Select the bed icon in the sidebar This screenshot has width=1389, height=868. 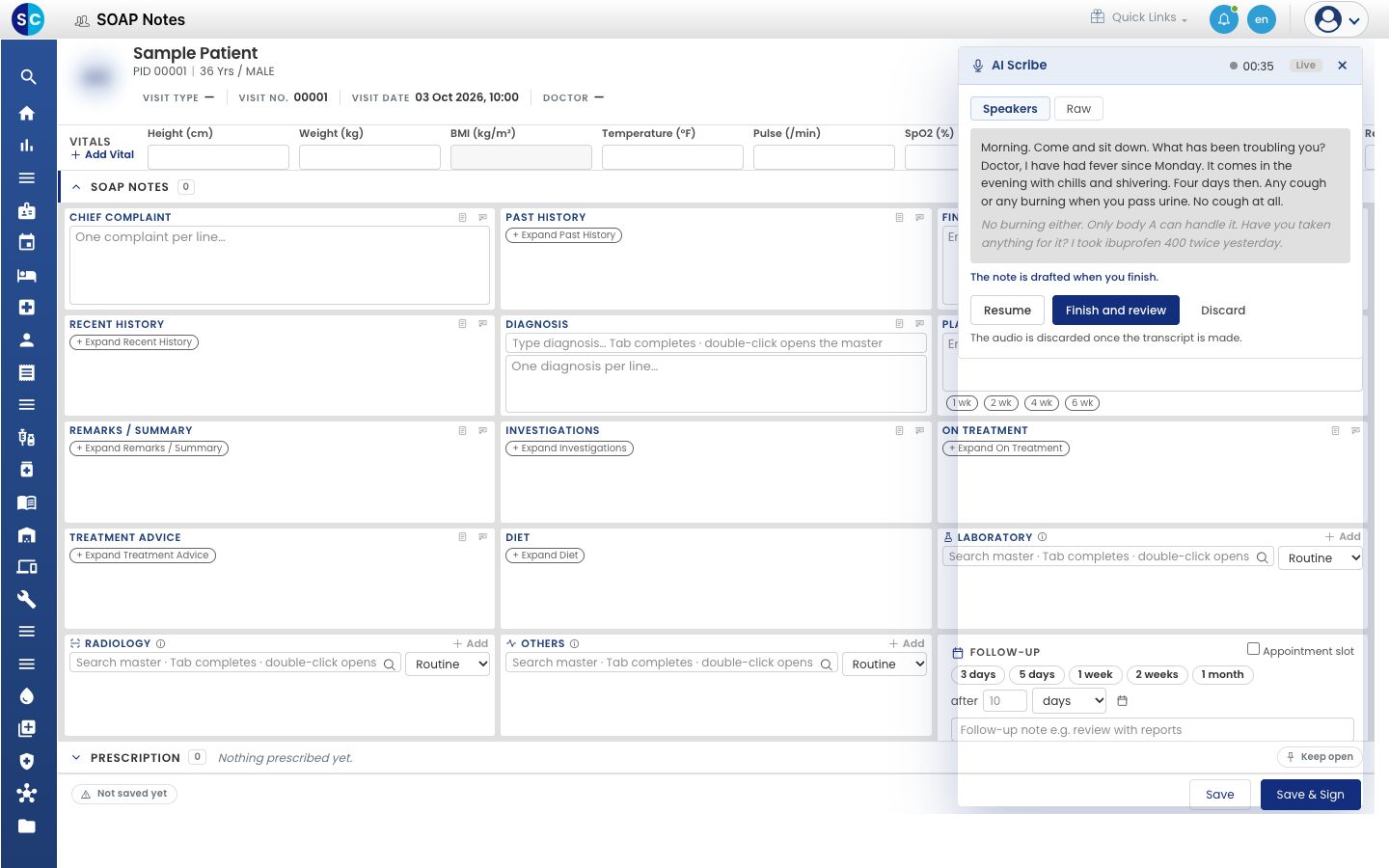pyautogui.click(x=27, y=275)
